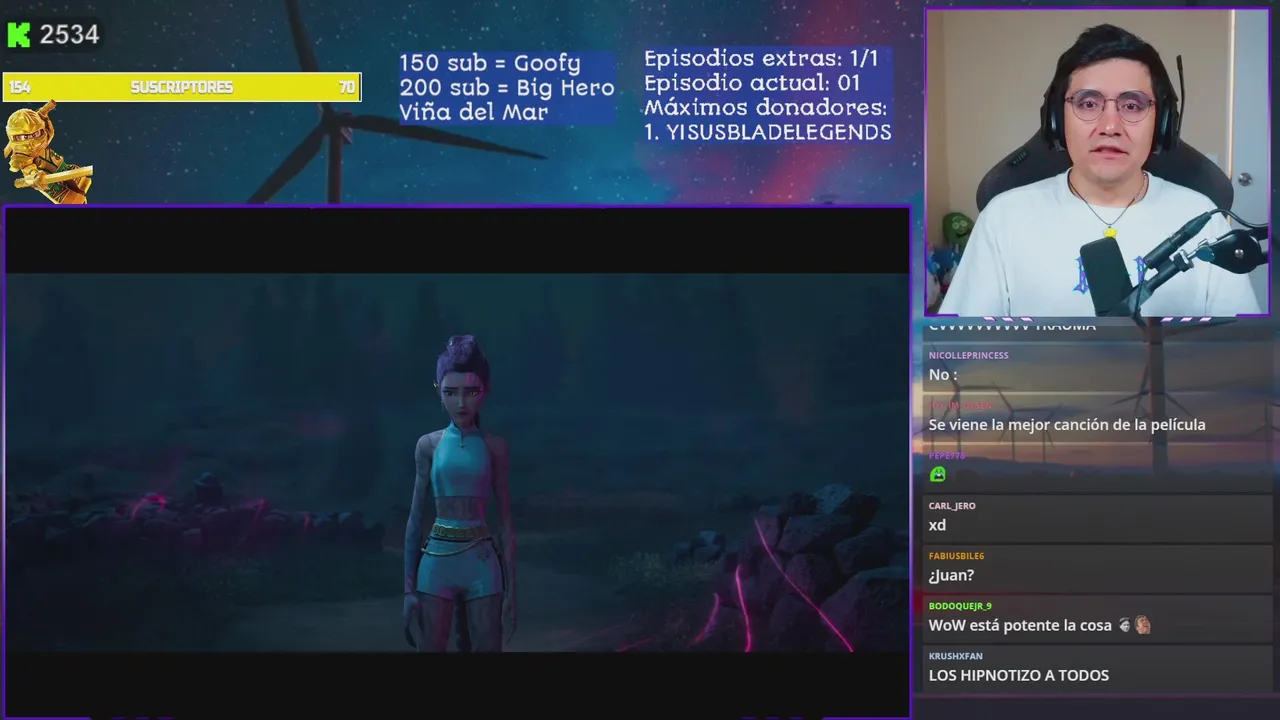
Task: Click the golden Lego ninja figure
Action: pyautogui.click(x=46, y=154)
